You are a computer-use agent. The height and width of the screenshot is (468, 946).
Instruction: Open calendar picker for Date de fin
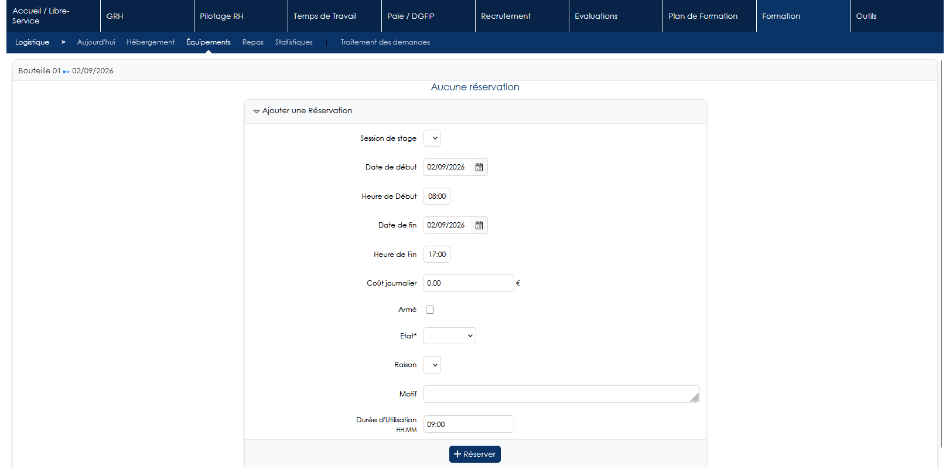[x=479, y=225]
